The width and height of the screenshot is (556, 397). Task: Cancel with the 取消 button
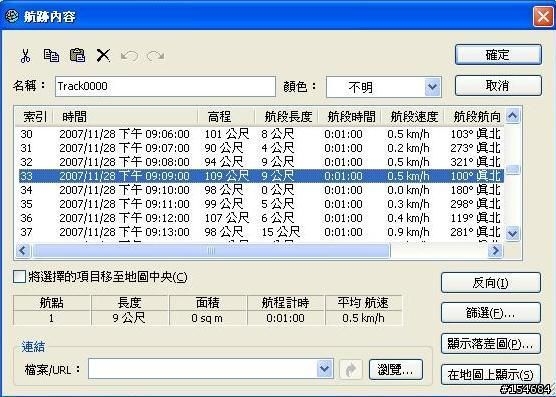coord(498,86)
